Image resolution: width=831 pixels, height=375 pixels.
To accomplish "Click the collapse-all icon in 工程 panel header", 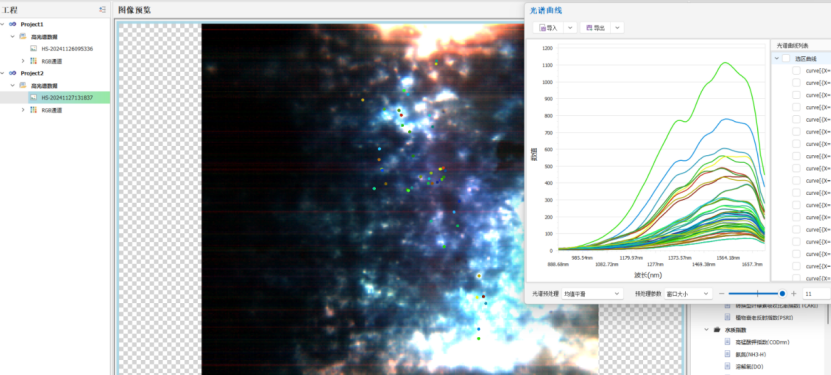I will [102, 10].
